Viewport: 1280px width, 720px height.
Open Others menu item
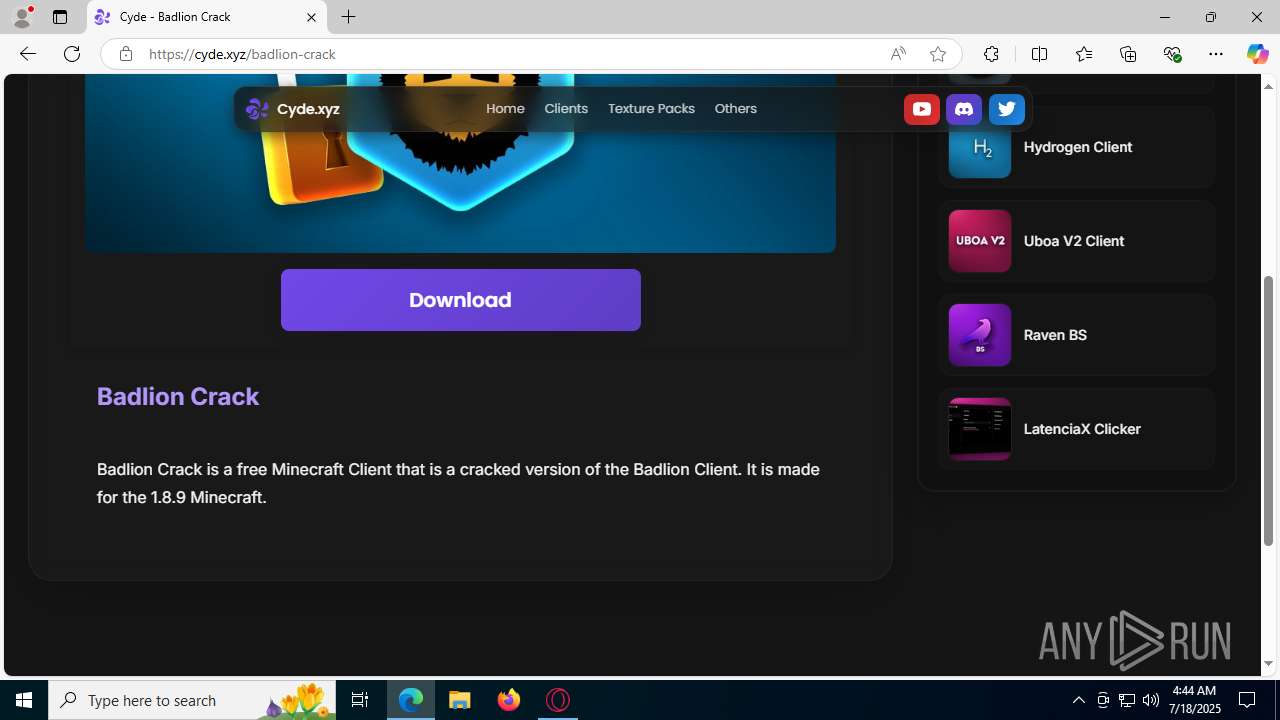[x=735, y=109]
